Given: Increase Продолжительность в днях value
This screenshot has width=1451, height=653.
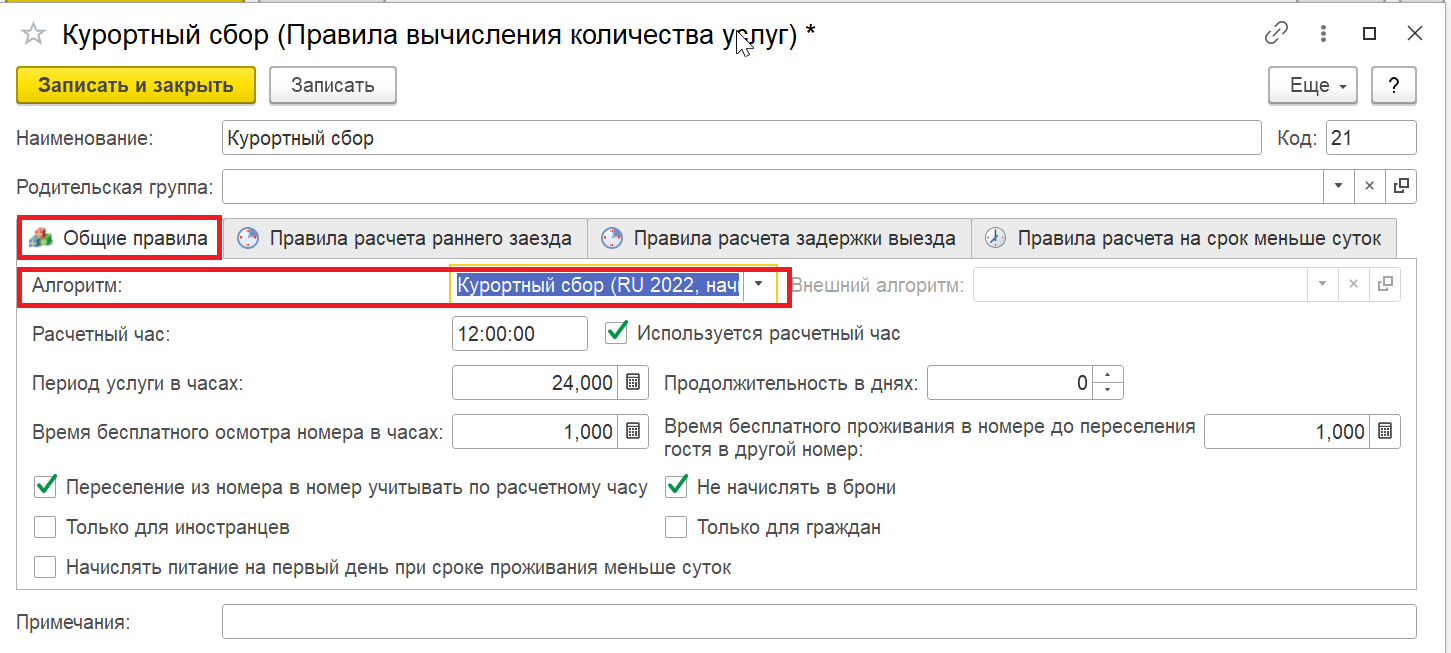Looking at the screenshot, I should (1108, 375).
